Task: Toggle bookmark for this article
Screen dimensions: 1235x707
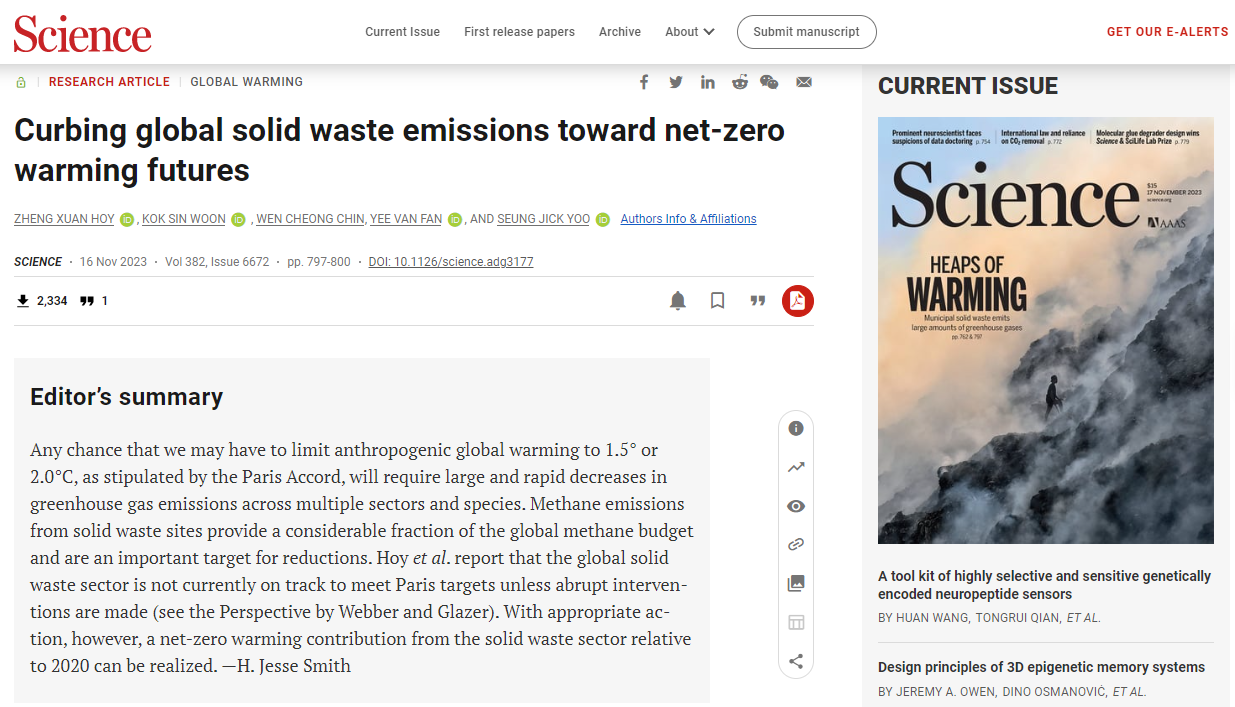Action: pos(717,301)
